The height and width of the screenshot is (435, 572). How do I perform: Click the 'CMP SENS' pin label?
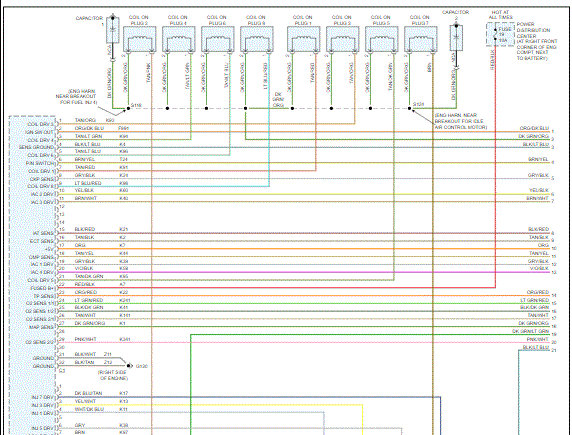[41, 257]
